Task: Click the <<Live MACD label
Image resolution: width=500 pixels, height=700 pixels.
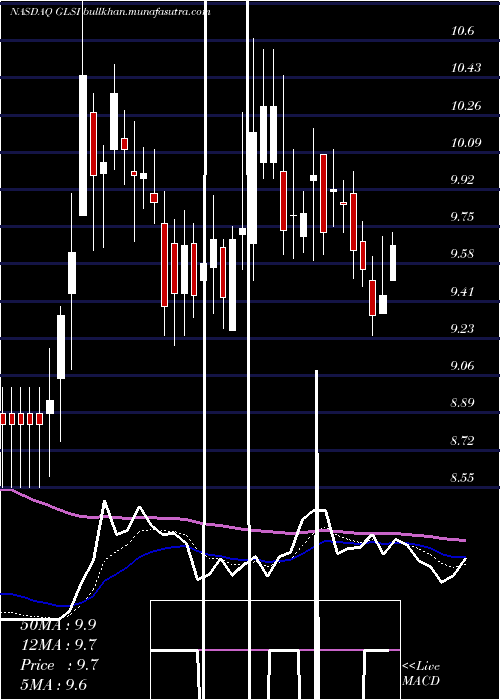Action: coord(421,674)
